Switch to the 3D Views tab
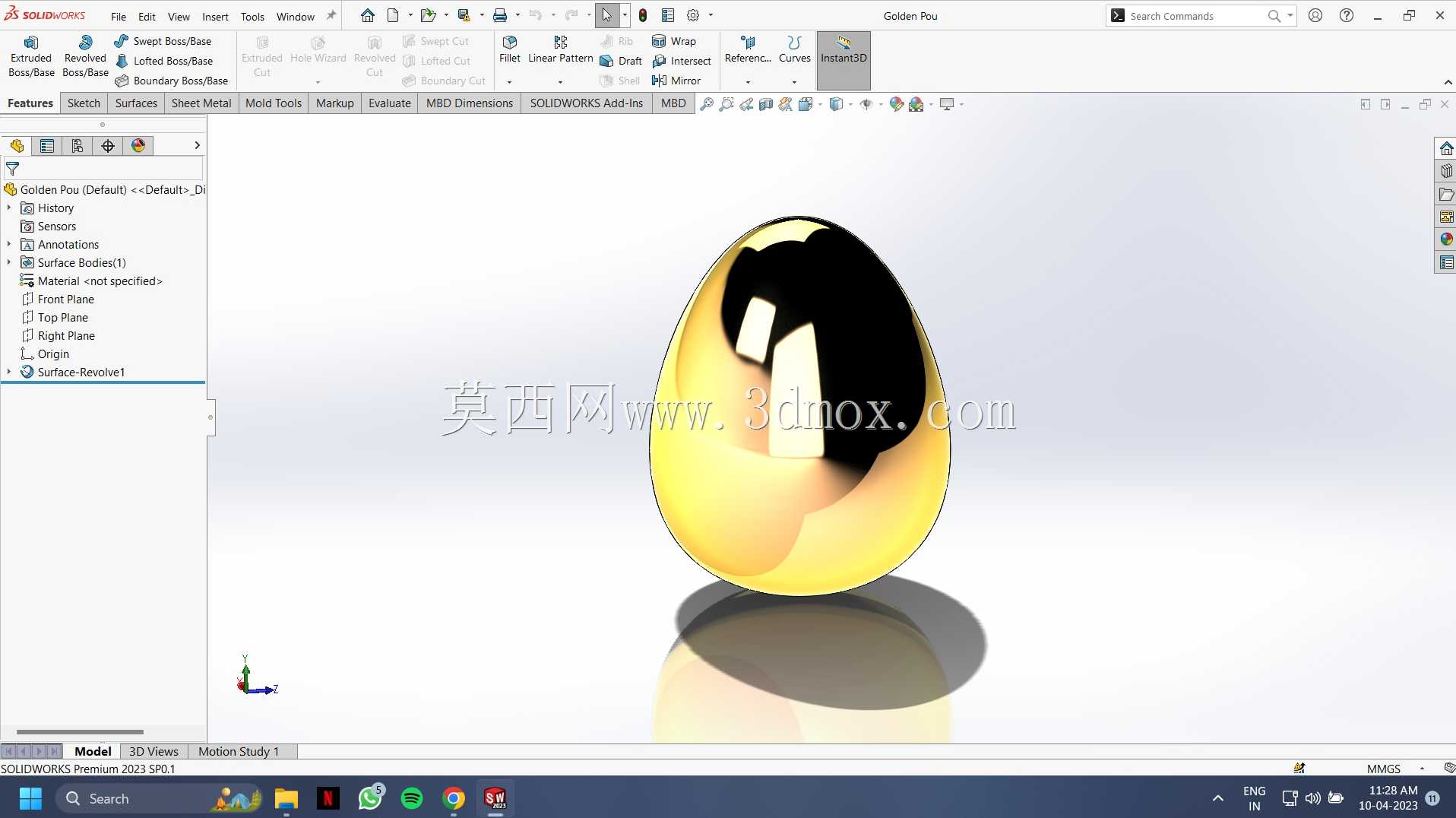Screen dimensions: 1456x818 click(x=154, y=751)
